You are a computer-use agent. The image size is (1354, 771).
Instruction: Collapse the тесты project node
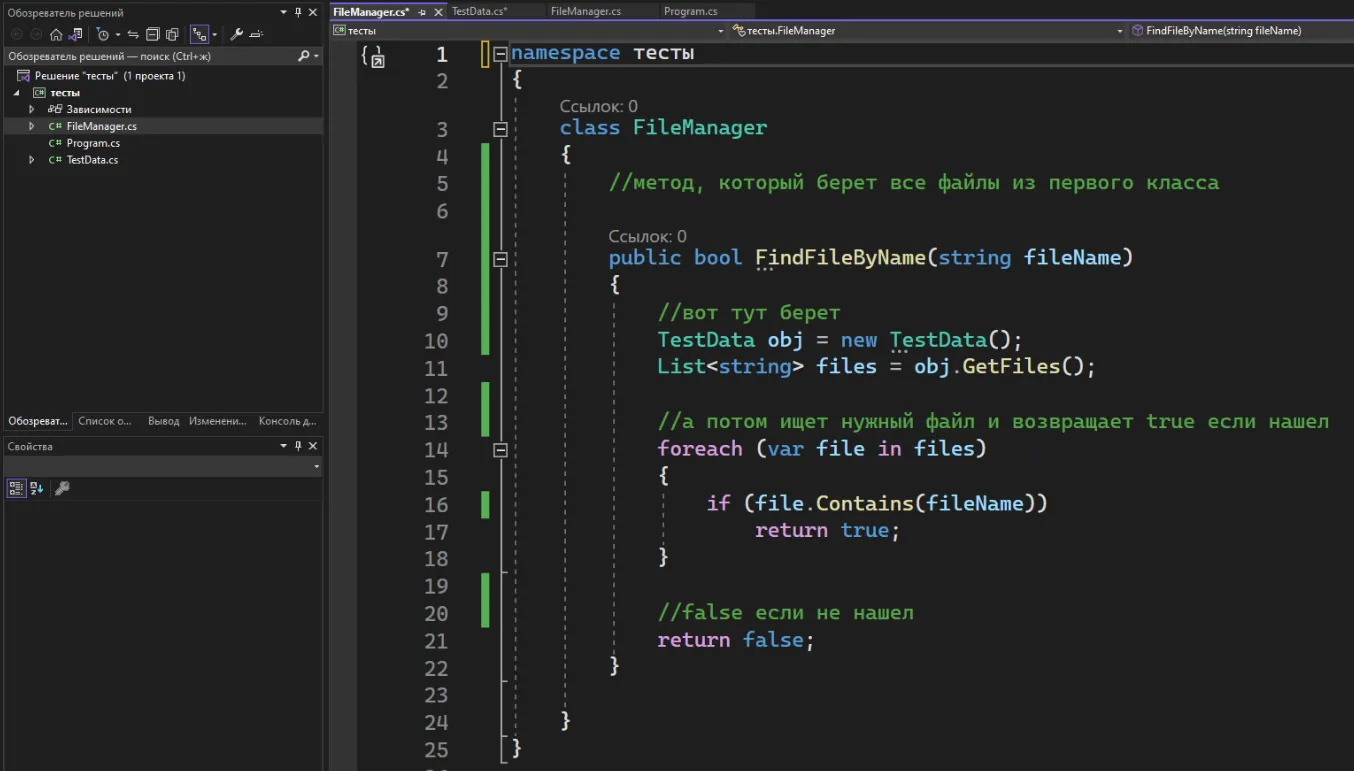[16, 93]
